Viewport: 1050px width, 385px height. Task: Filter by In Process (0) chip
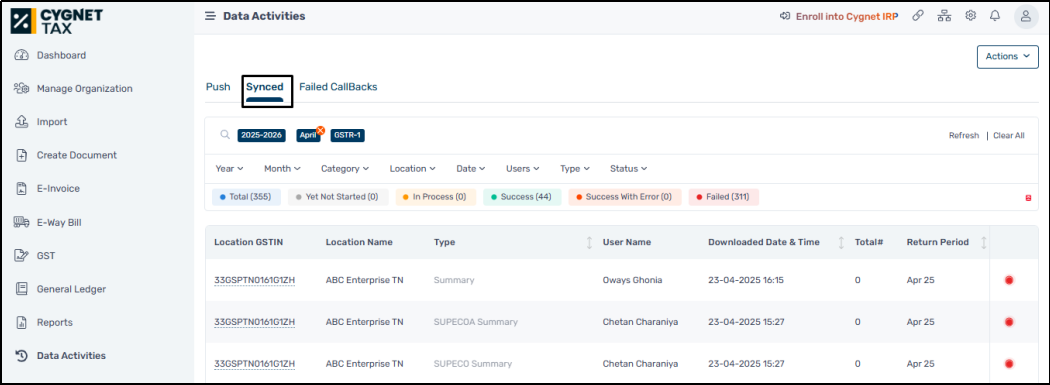435,197
